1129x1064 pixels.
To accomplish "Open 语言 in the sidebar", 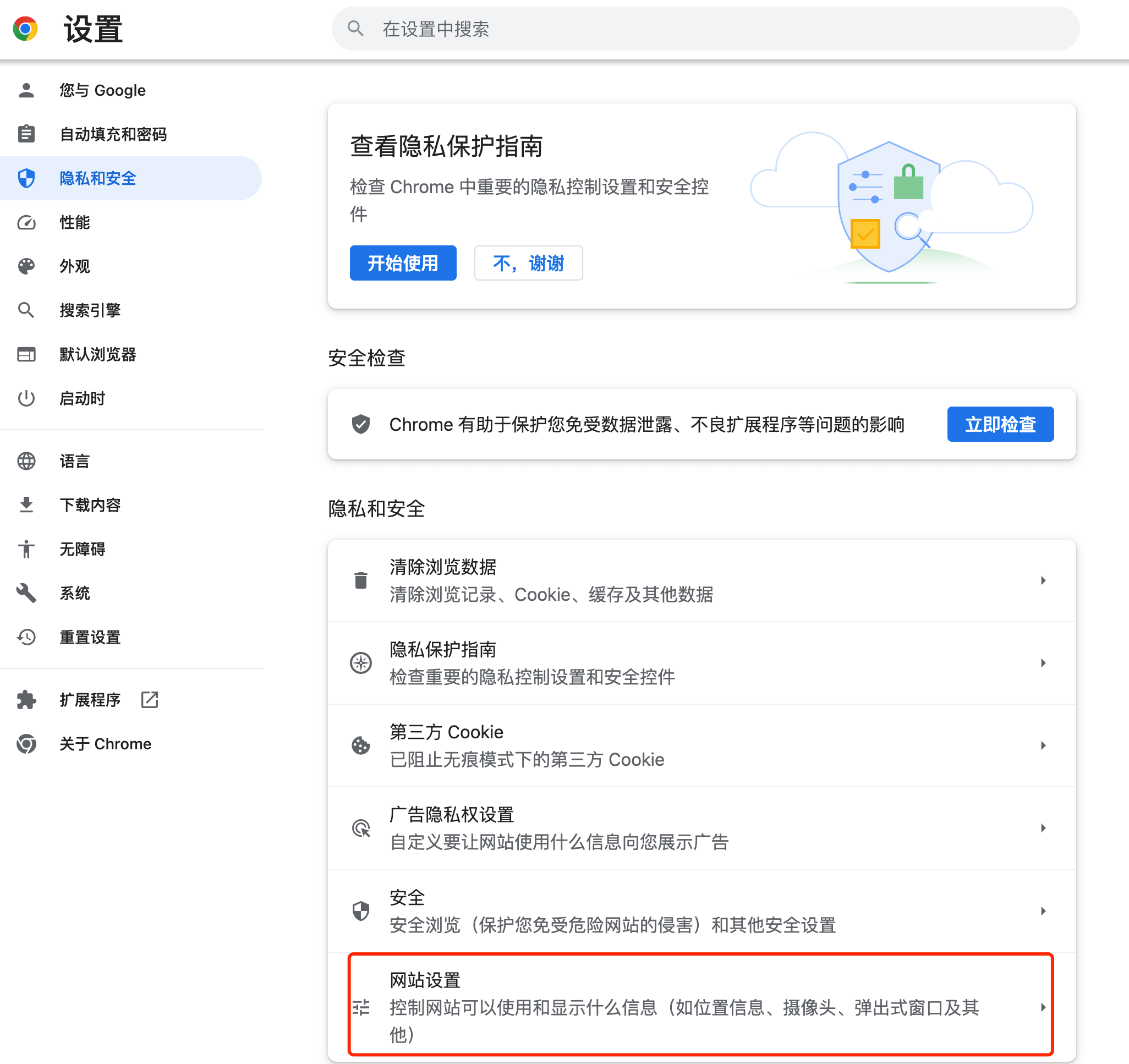I will [x=130, y=461].
